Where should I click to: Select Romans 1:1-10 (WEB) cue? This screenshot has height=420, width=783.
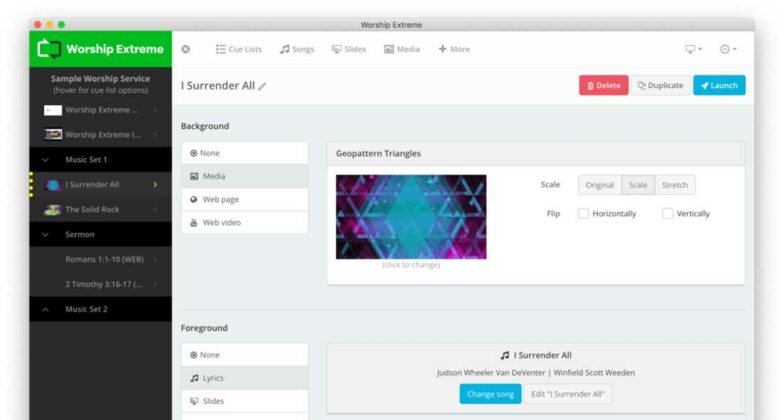[100, 259]
